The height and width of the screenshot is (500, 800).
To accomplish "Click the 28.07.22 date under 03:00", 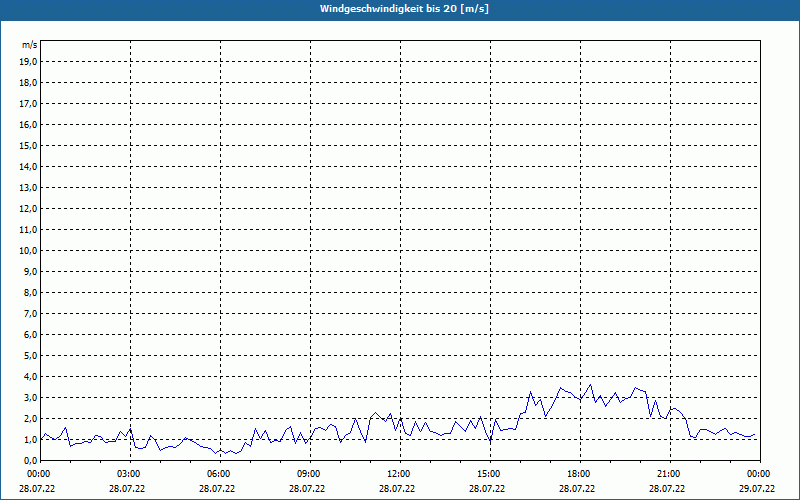I will (x=127, y=489).
